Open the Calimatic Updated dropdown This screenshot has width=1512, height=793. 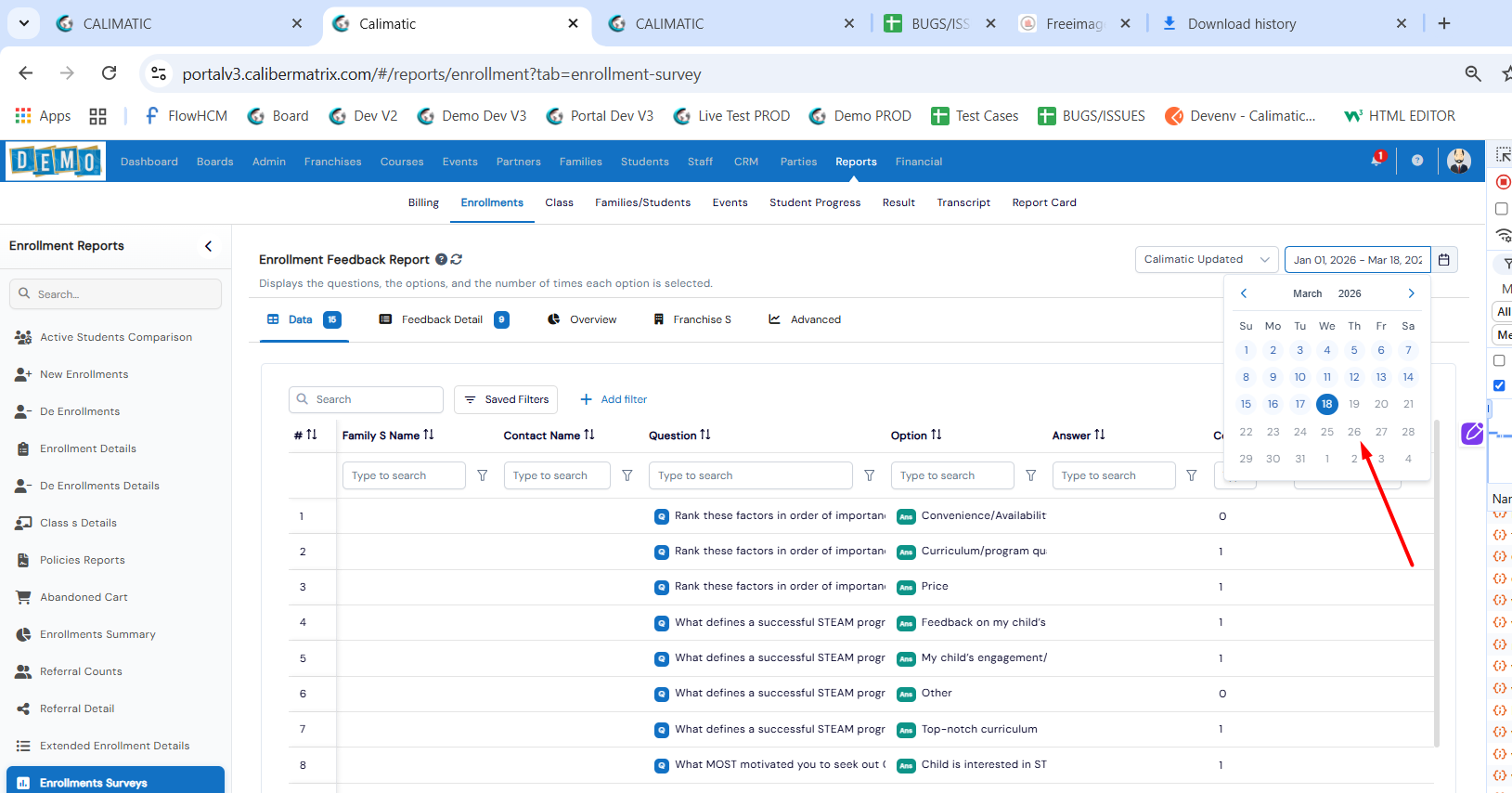pyautogui.click(x=1206, y=260)
